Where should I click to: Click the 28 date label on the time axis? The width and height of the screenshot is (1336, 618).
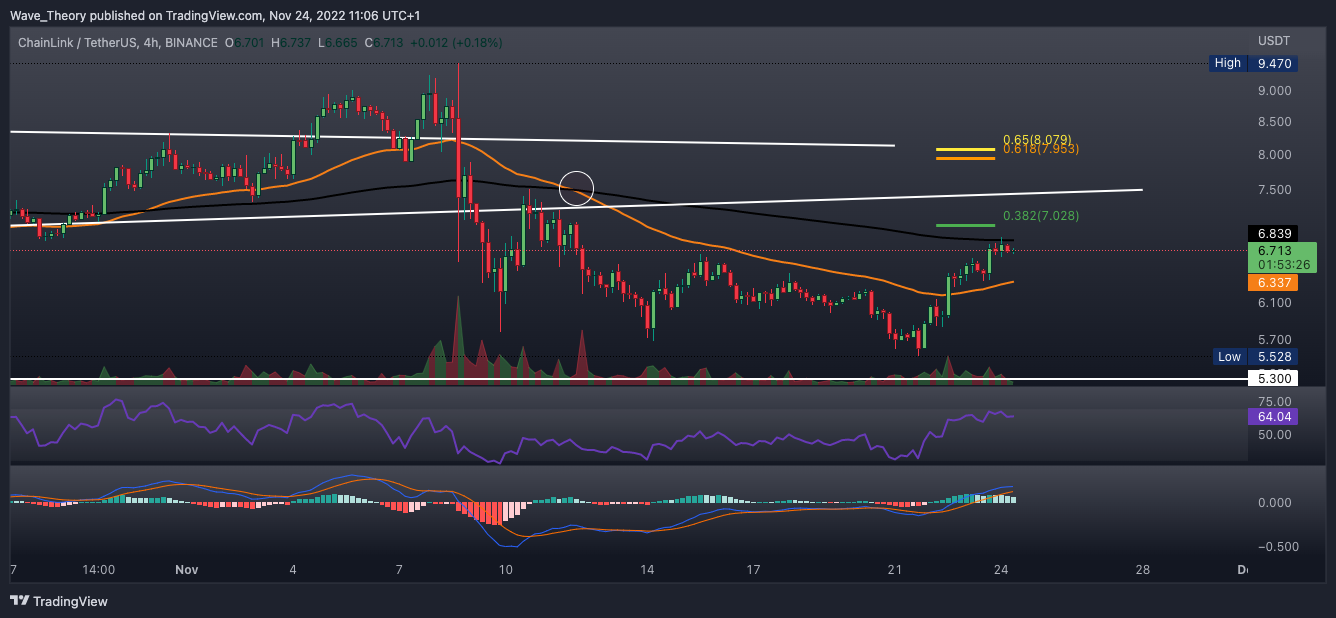pos(1143,570)
